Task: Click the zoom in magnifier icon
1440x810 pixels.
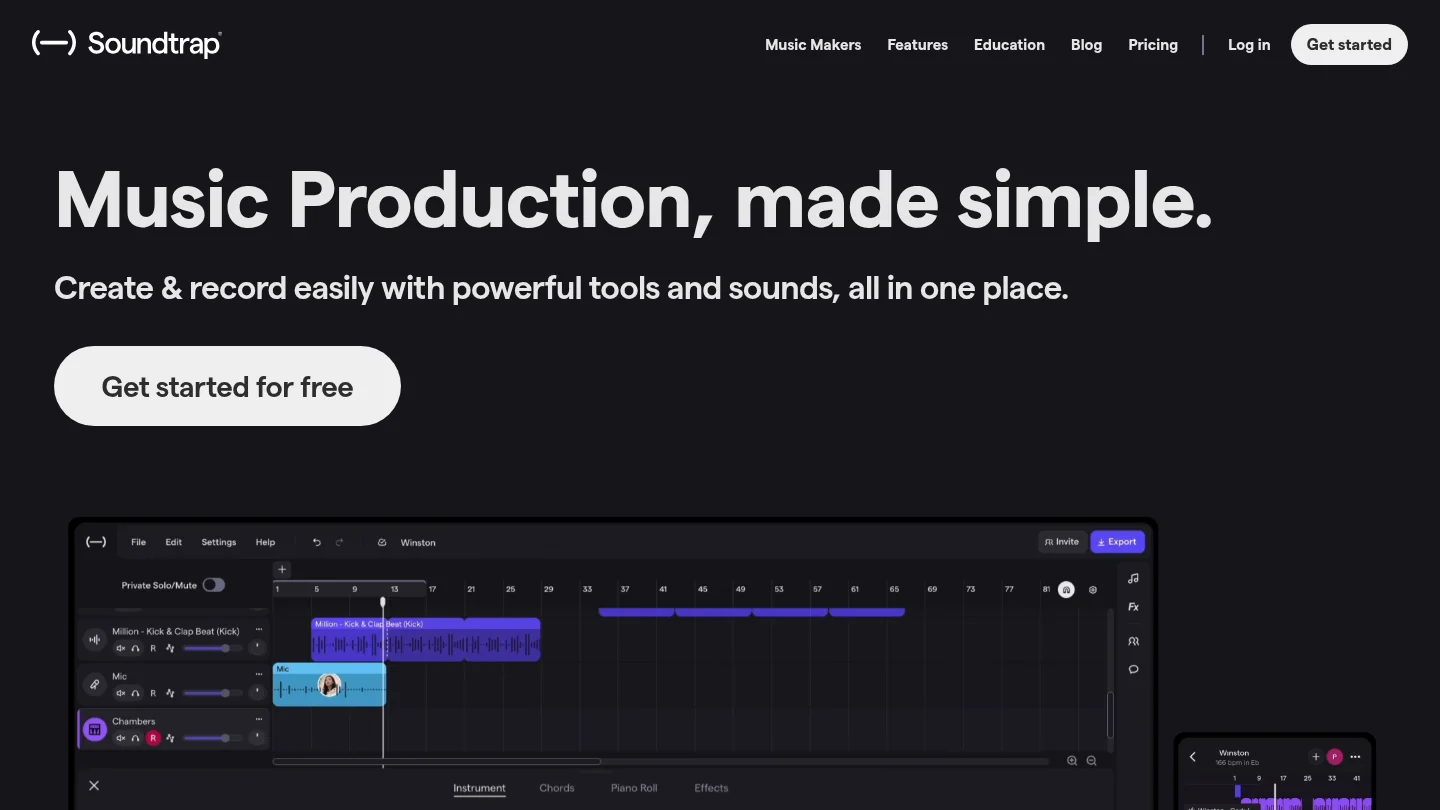Action: click(x=1072, y=761)
